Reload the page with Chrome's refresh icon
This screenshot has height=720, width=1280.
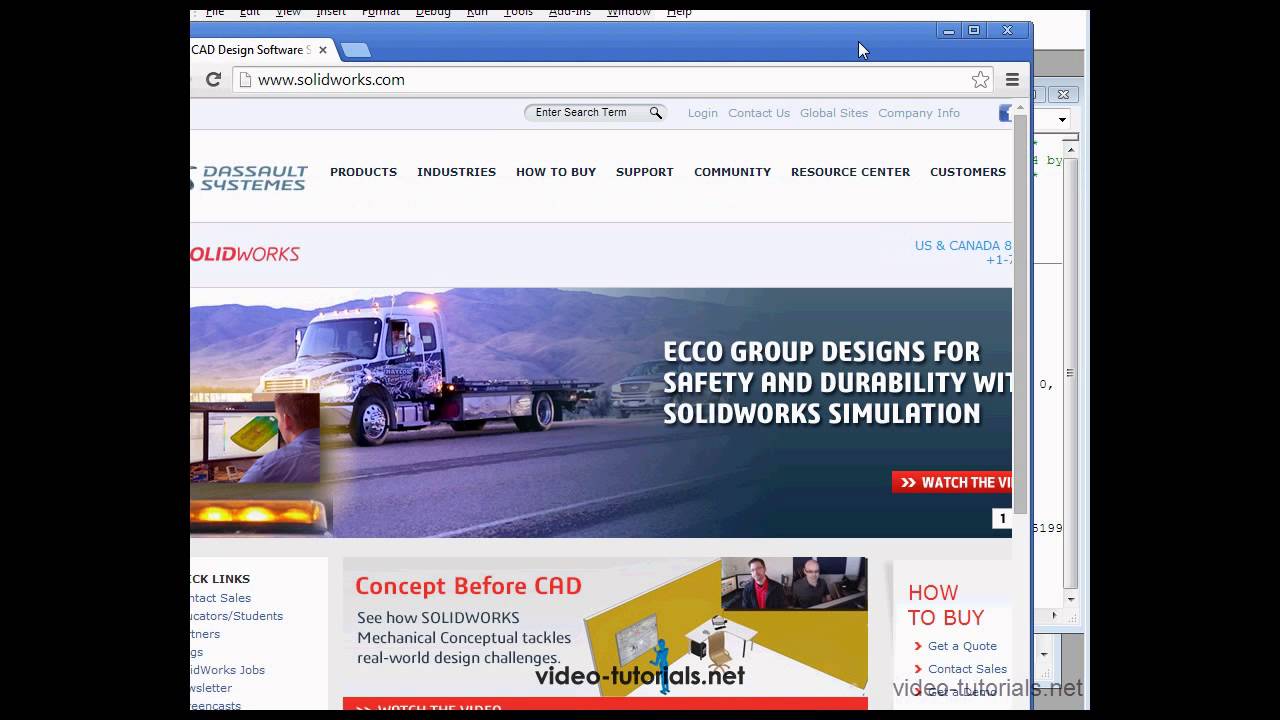pyautogui.click(x=213, y=80)
